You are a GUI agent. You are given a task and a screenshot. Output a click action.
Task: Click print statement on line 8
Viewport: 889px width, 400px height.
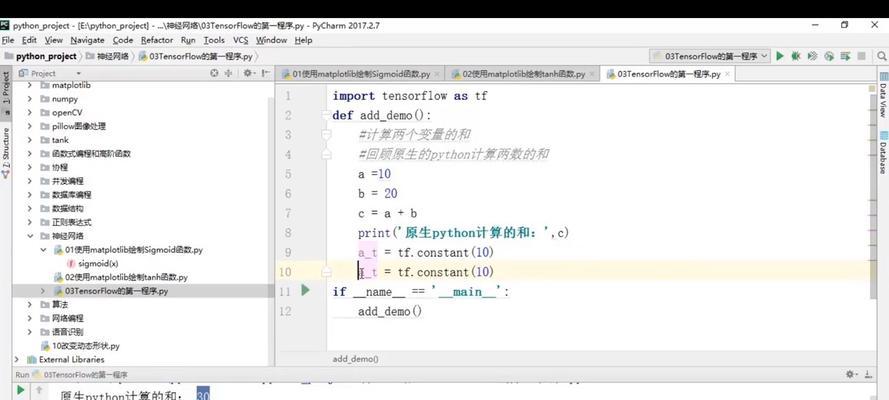click(x=463, y=233)
